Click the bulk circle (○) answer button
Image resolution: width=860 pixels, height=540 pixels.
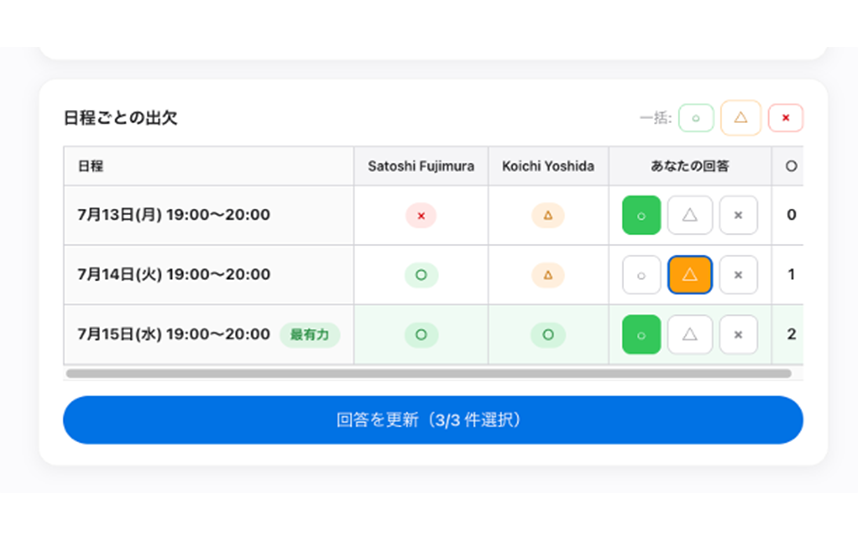point(695,118)
